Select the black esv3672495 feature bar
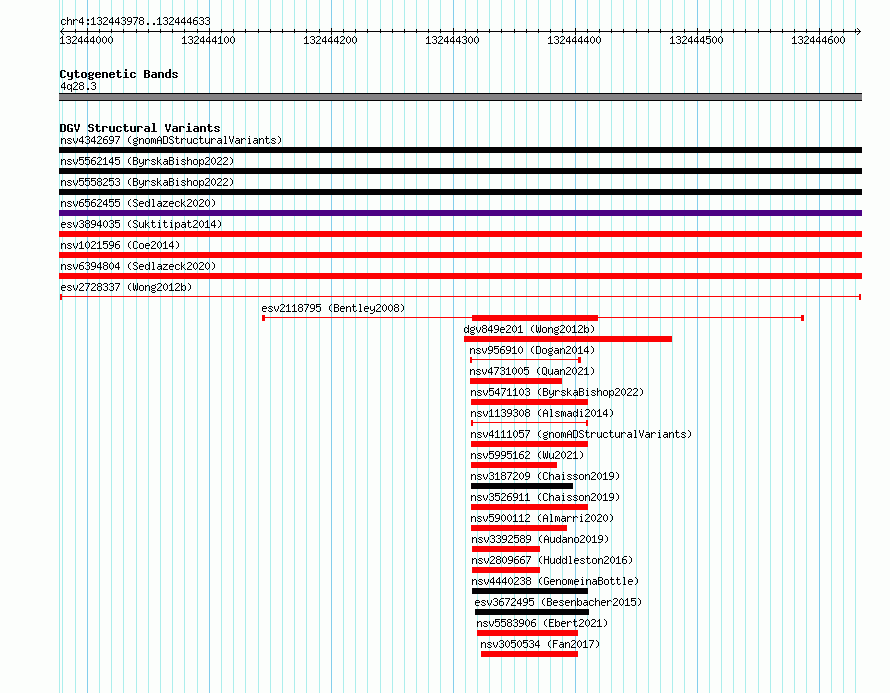Viewport: 890px width, 693px height. [532, 612]
